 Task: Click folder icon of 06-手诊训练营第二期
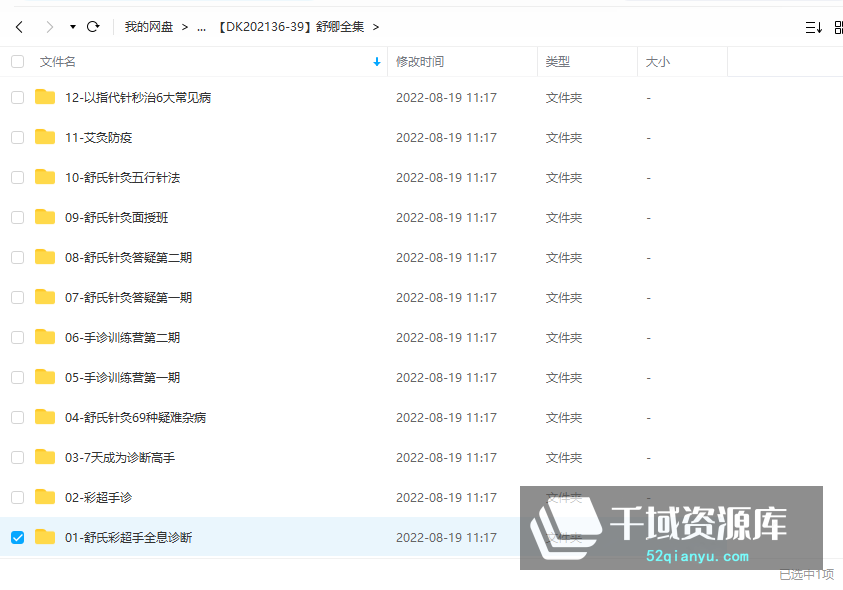[45, 337]
